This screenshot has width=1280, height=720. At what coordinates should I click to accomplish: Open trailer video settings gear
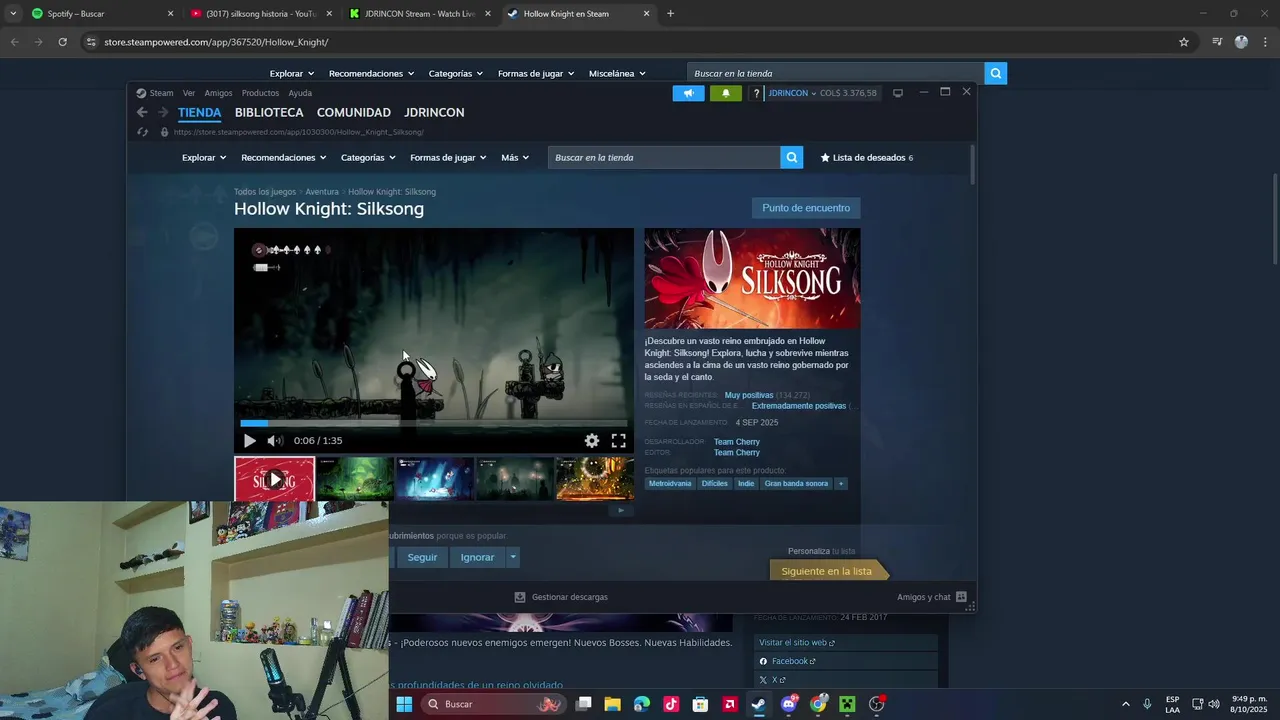[x=592, y=440]
